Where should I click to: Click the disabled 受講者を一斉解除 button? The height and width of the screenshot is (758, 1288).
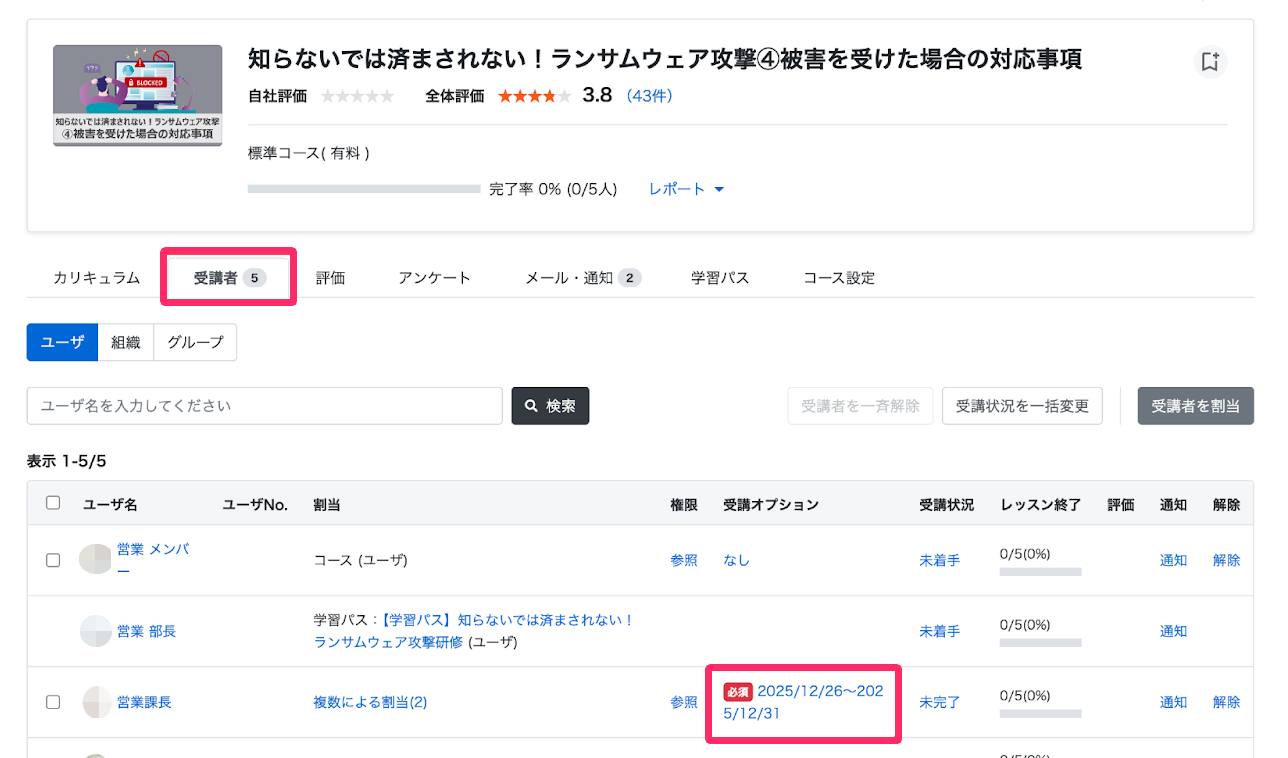(x=860, y=406)
